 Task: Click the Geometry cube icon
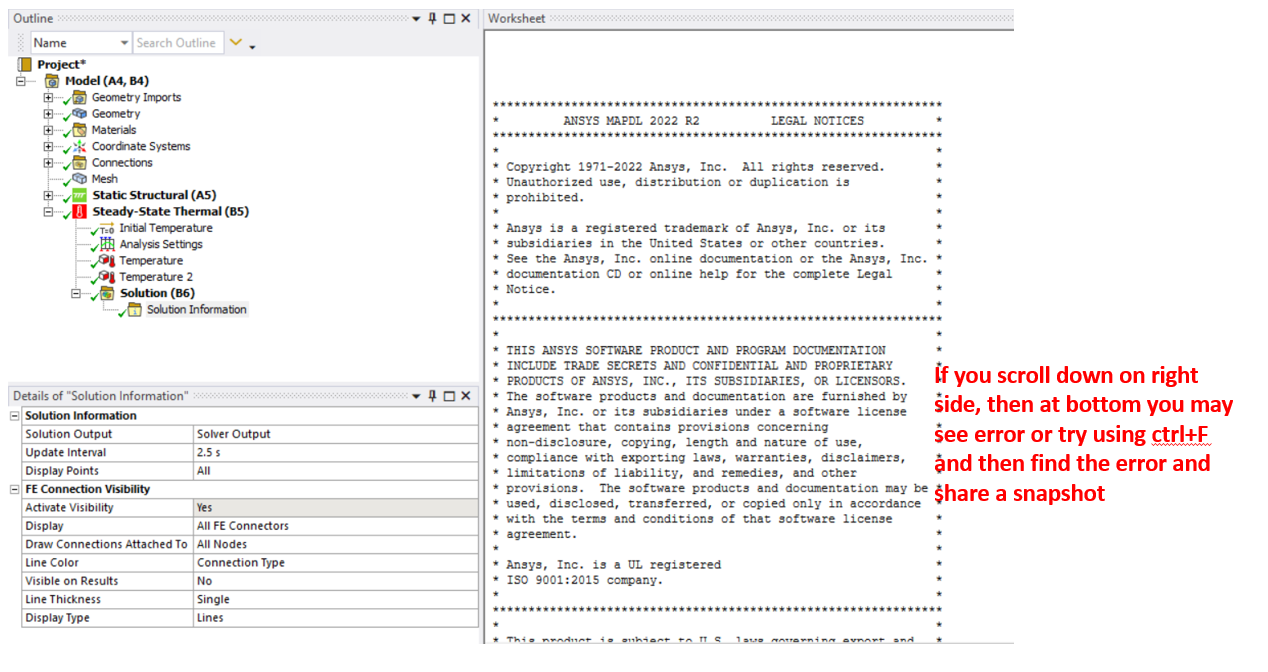click(79, 114)
